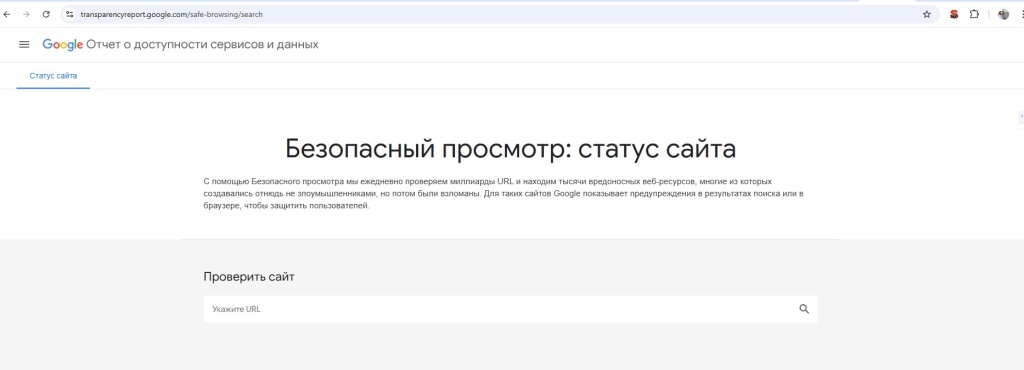
Task: Click the 'Проверить сайт' heading
Action: click(x=249, y=277)
